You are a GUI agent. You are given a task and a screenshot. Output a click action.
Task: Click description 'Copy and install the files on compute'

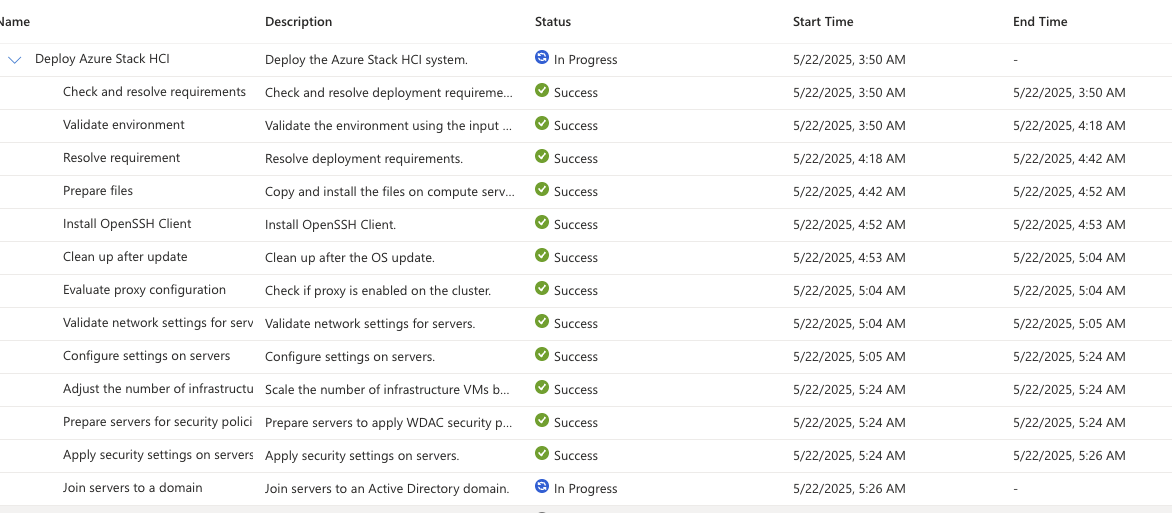389,191
